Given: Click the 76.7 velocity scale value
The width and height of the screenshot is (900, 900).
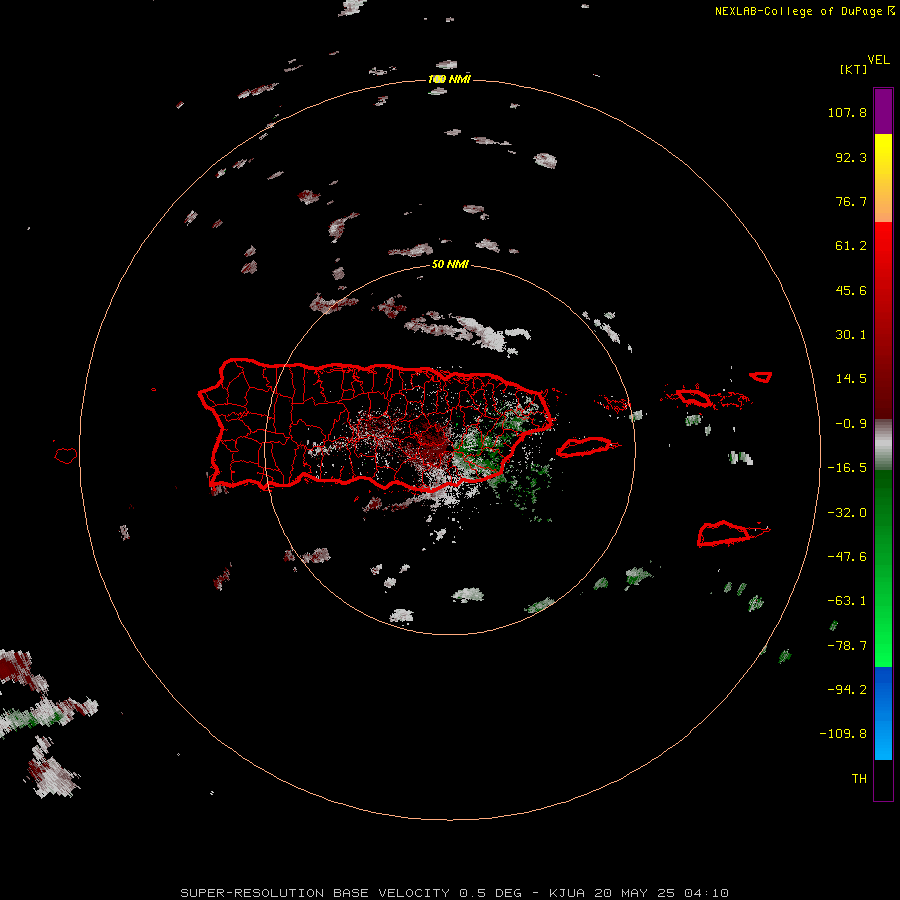Looking at the screenshot, I should click(x=851, y=201).
